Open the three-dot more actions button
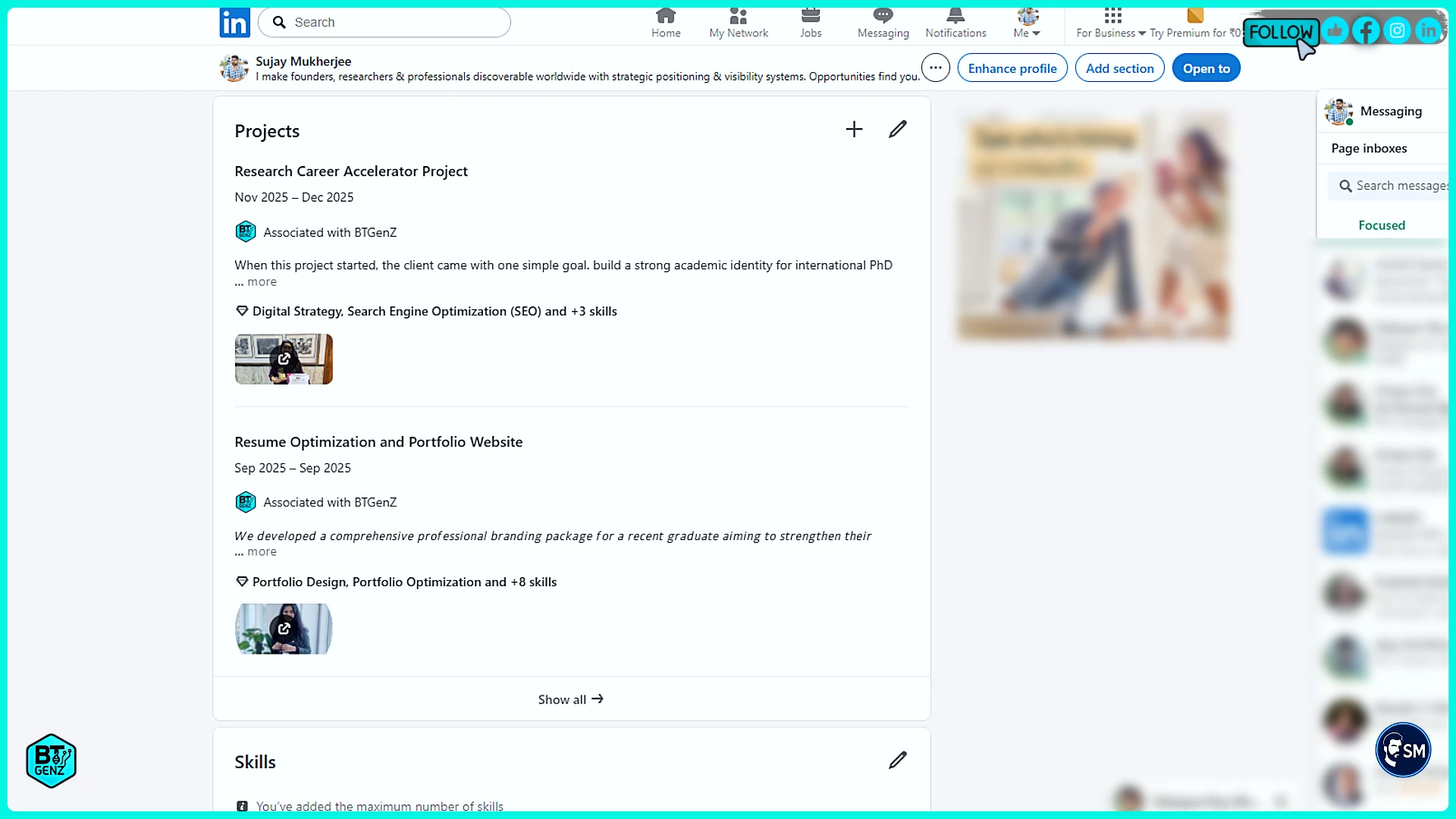Image resolution: width=1456 pixels, height=819 pixels. (935, 68)
